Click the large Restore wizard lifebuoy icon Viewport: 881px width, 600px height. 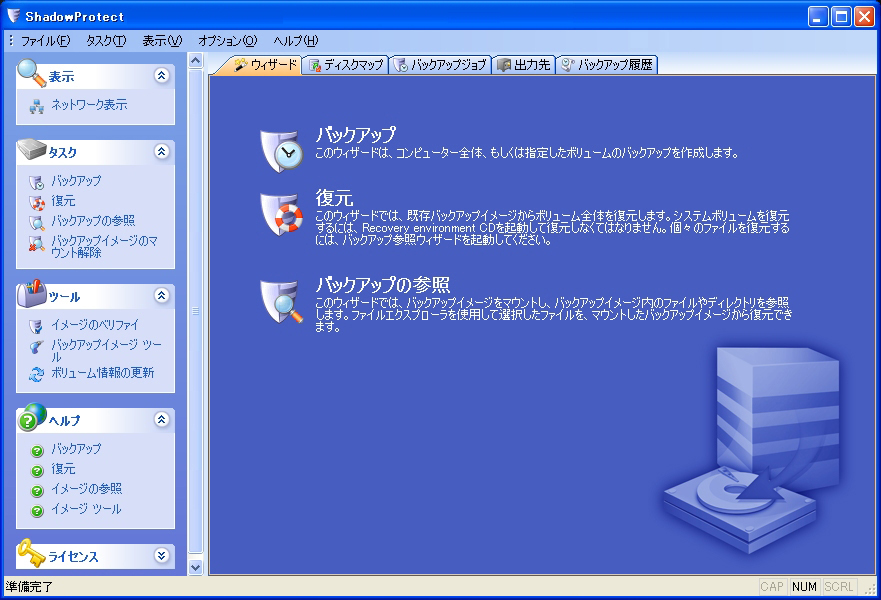282,214
